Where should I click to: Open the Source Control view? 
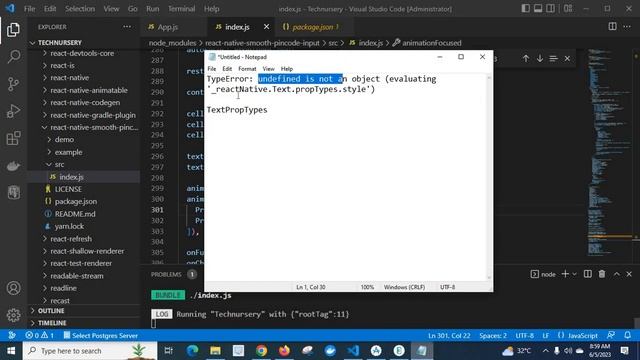coord(13,84)
